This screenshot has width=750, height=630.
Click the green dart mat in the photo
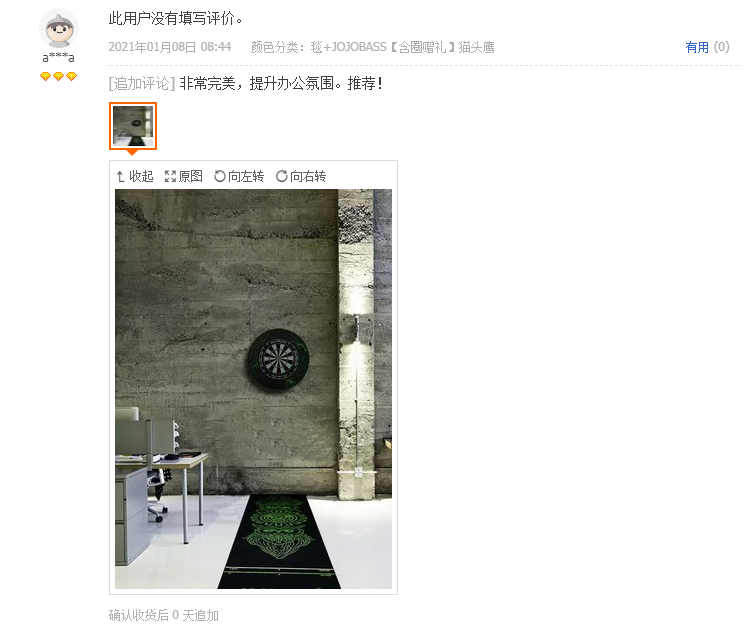point(280,542)
